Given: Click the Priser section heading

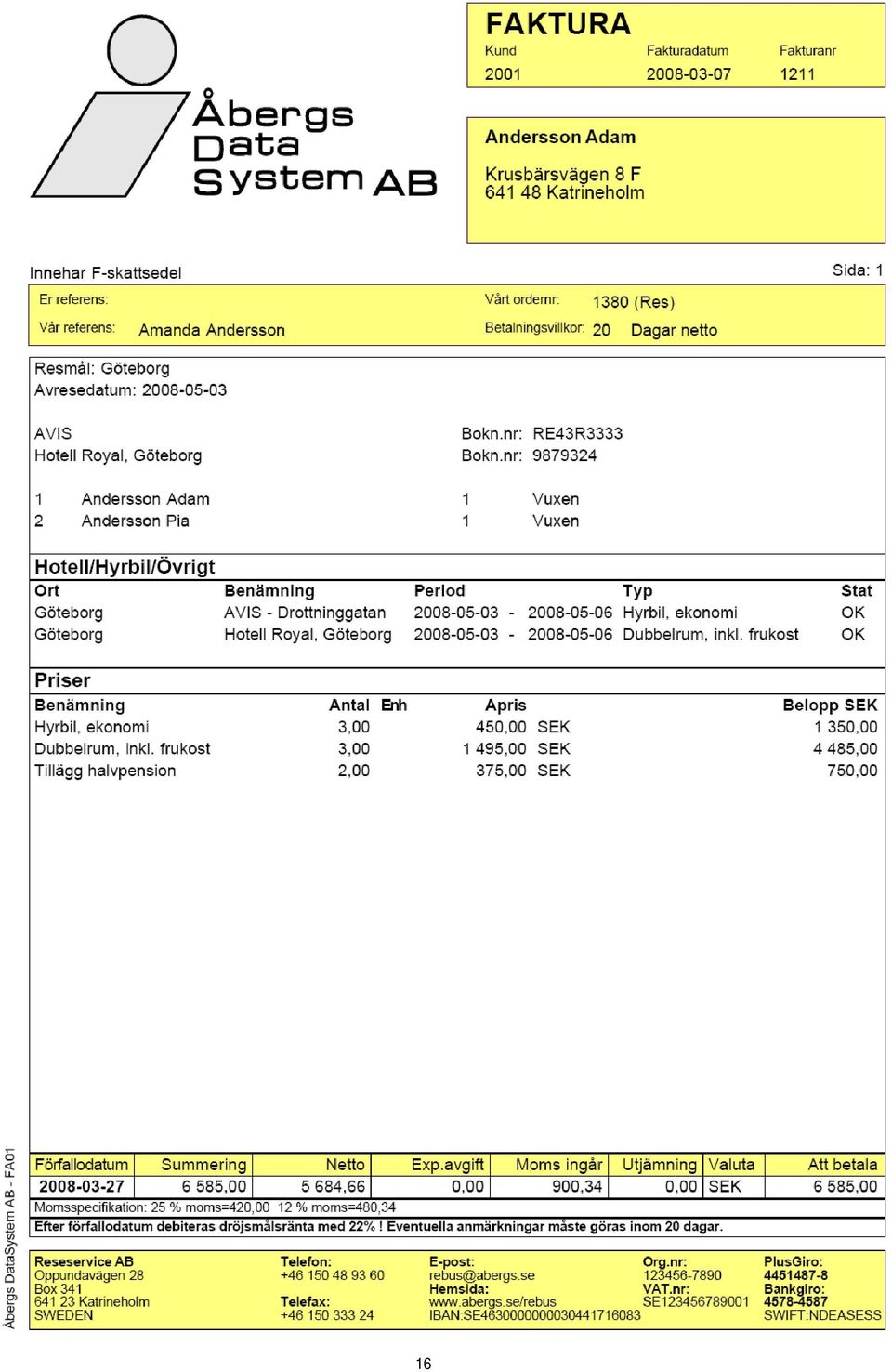Looking at the screenshot, I should coord(62,680).
